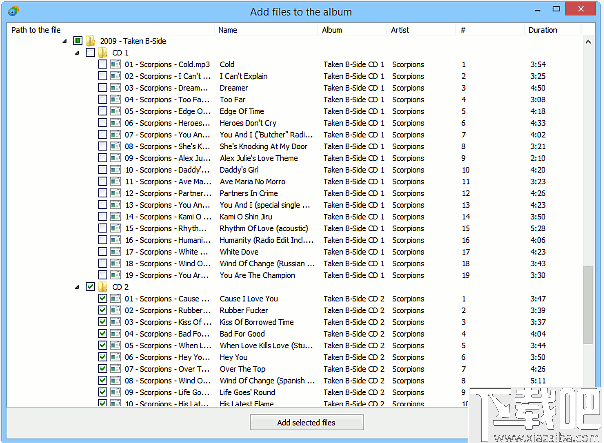
Task: Sort by the Name column header
Action: click(x=266, y=30)
